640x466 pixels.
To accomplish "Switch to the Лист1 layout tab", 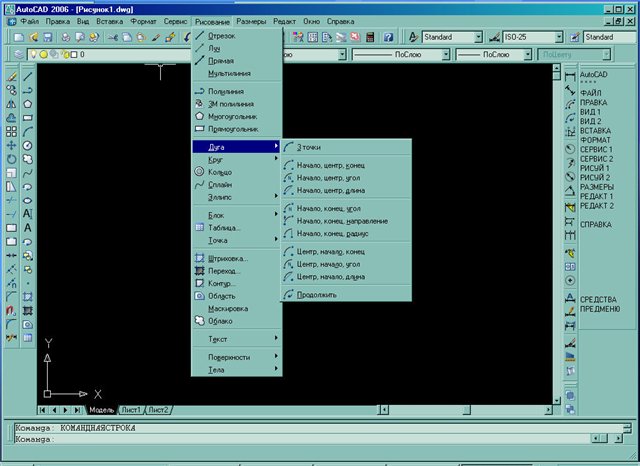I will click(131, 410).
